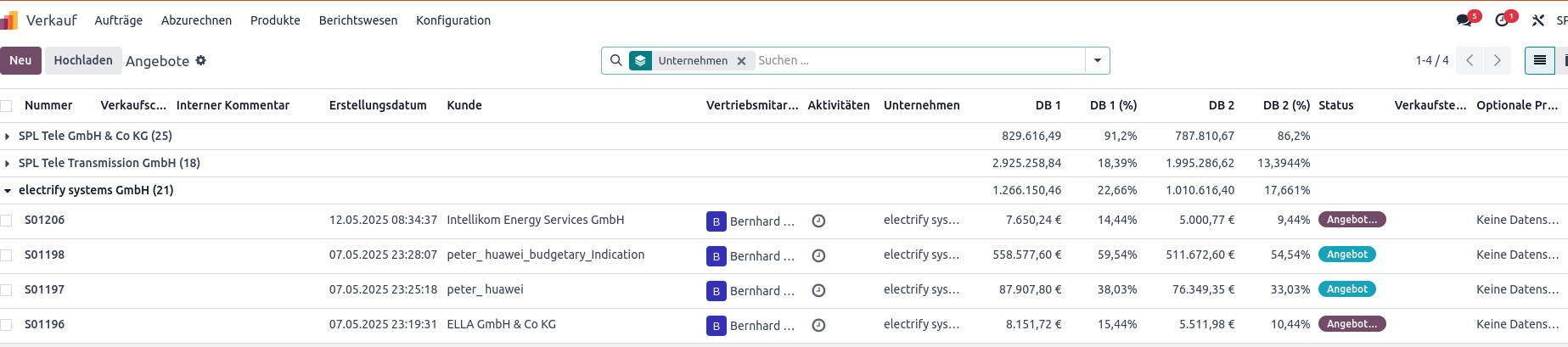Open activity clock for S01196
Image resolution: width=1568 pixels, height=347 pixels.
pyautogui.click(x=818, y=325)
